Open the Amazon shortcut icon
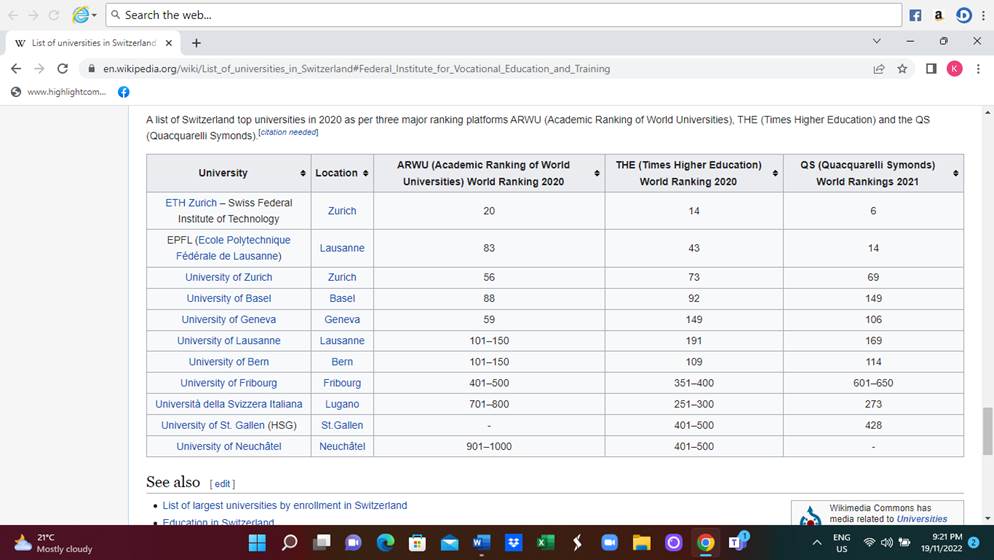 (x=938, y=15)
